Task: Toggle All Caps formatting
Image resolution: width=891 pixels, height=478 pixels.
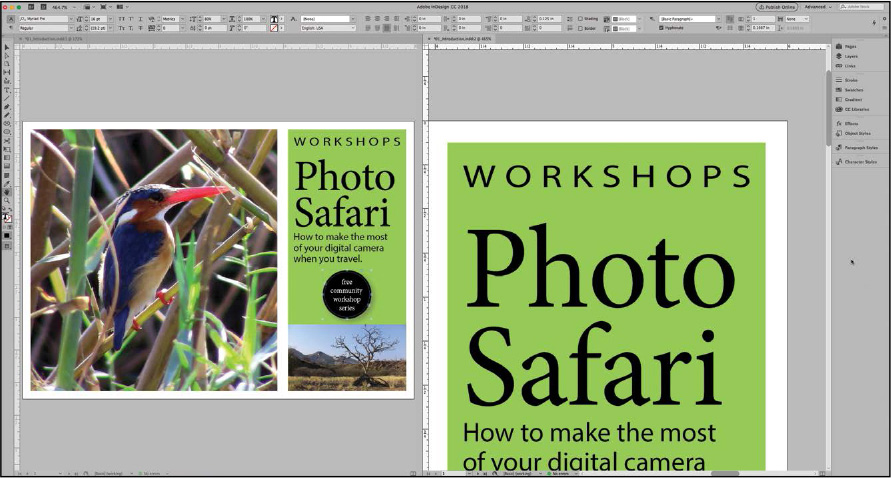Action: point(122,19)
